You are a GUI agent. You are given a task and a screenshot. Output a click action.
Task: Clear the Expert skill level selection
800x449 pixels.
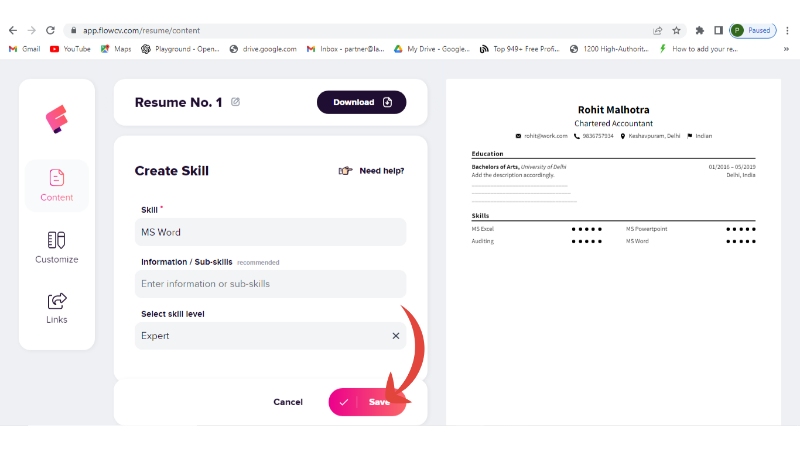[395, 336]
